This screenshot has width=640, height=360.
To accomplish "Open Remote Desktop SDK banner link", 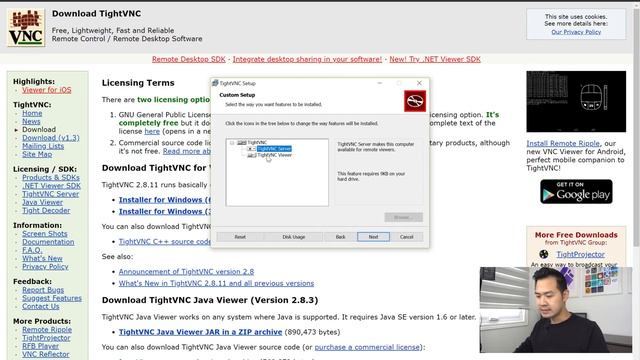I will 189,59.
